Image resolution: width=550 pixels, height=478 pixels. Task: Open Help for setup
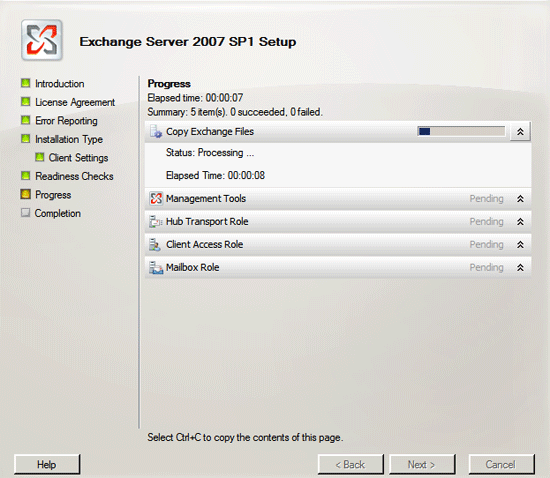[47, 464]
